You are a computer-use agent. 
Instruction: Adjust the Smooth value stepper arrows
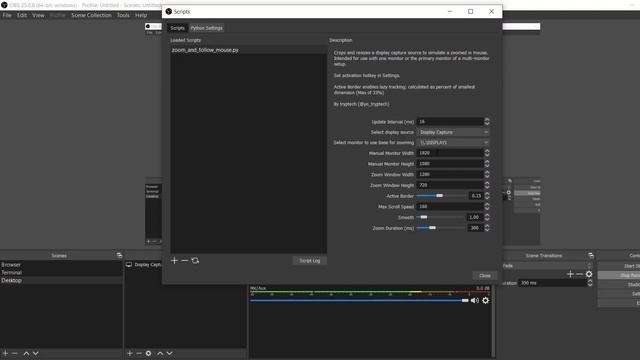click(487, 217)
